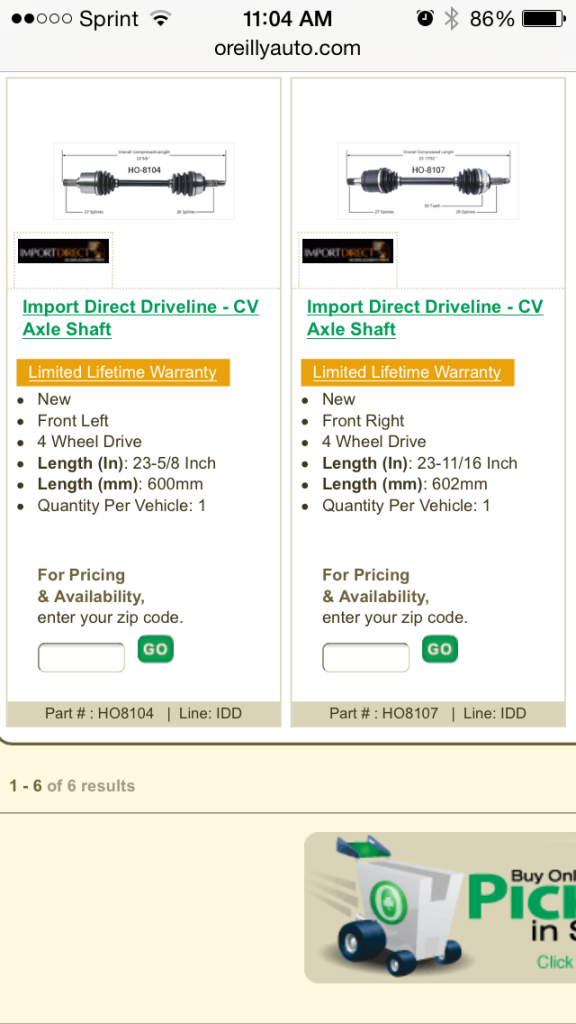Tap the 11:04 AM clock at top
576x1024 pixels.
pos(287,19)
